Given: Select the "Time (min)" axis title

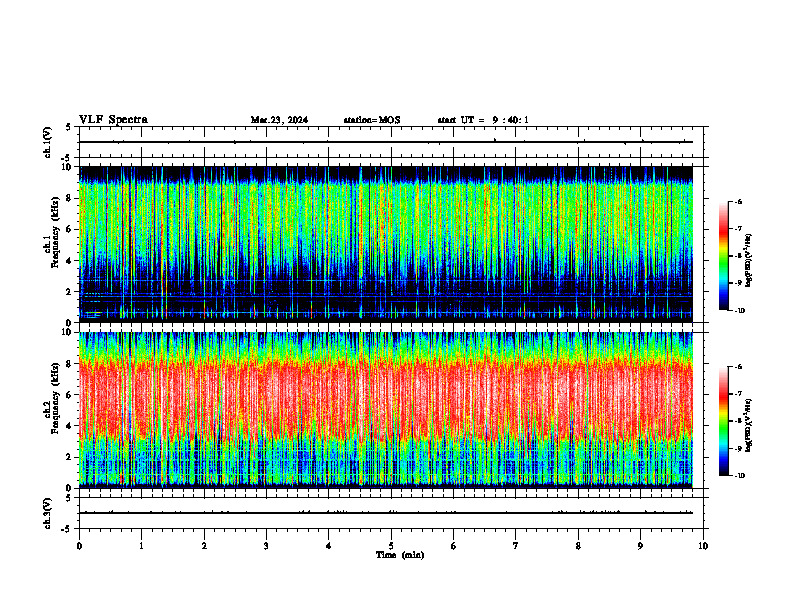Looking at the screenshot, I should point(400,555).
